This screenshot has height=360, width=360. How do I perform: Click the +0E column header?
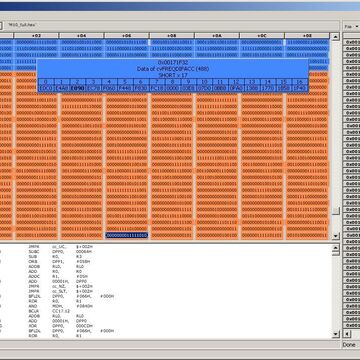click(307, 35)
